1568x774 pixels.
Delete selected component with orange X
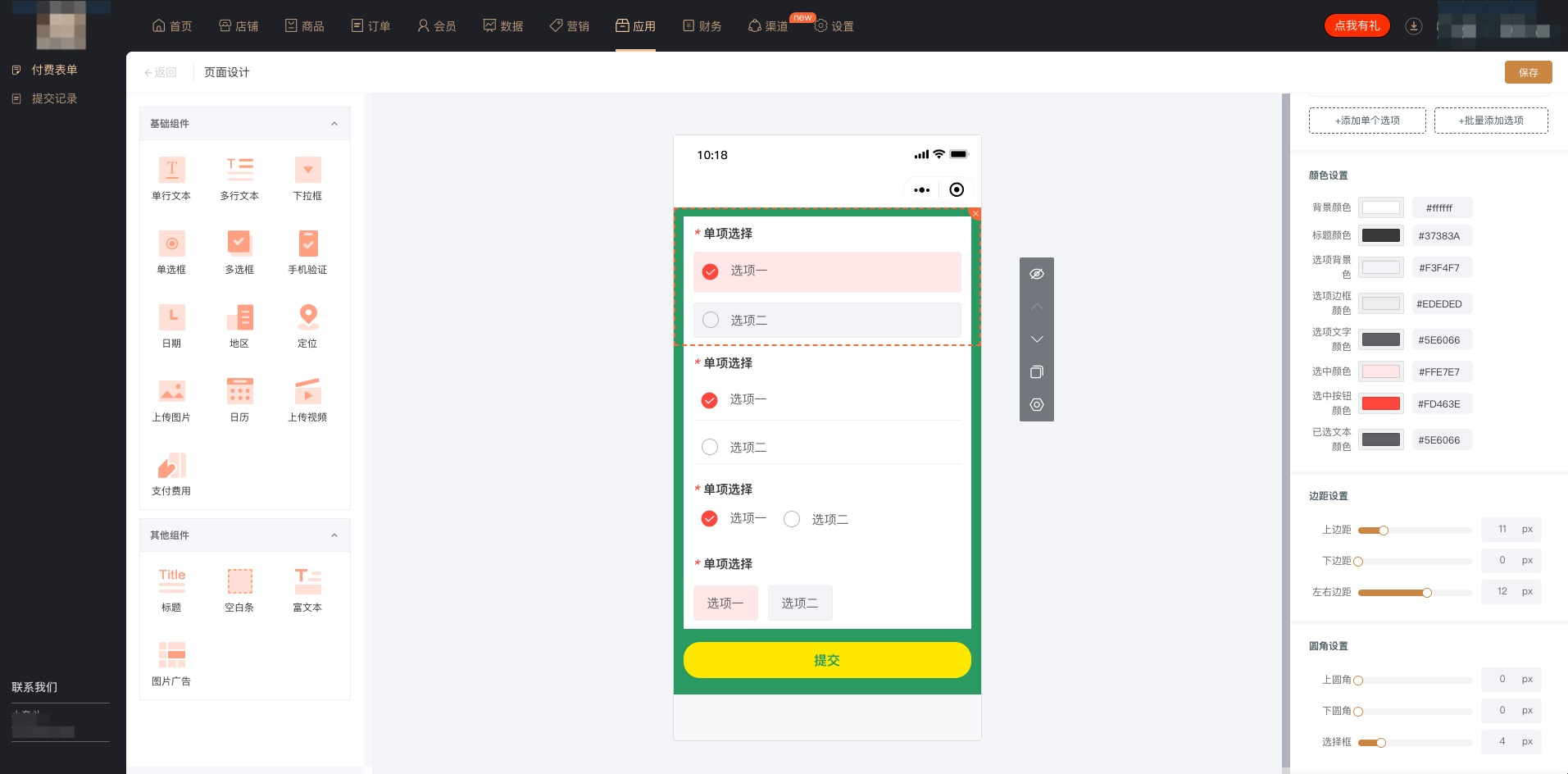pyautogui.click(x=975, y=213)
